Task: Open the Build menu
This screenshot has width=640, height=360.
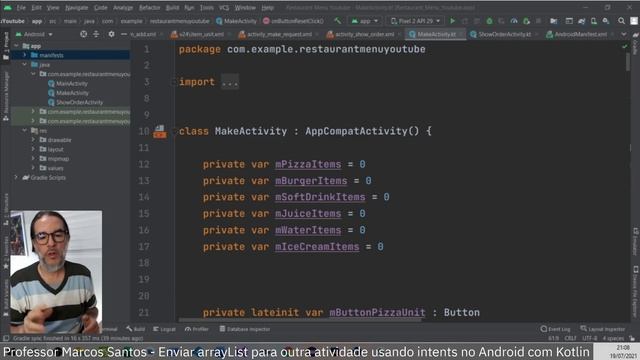Action: coord(172,7)
